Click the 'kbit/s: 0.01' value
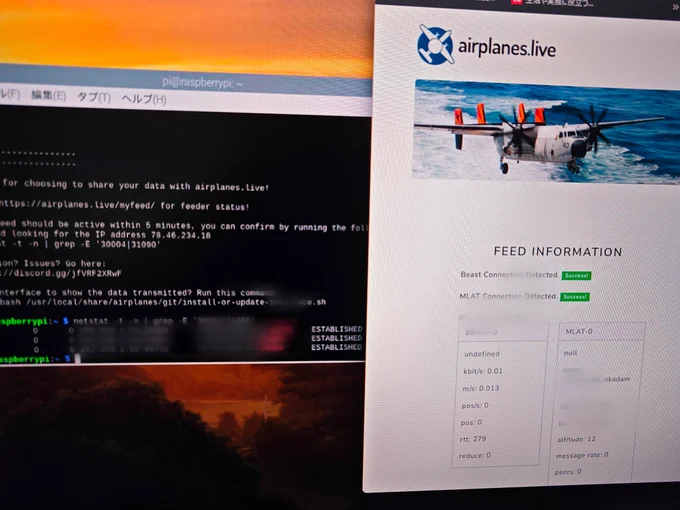The height and width of the screenshot is (510, 680). [x=483, y=371]
